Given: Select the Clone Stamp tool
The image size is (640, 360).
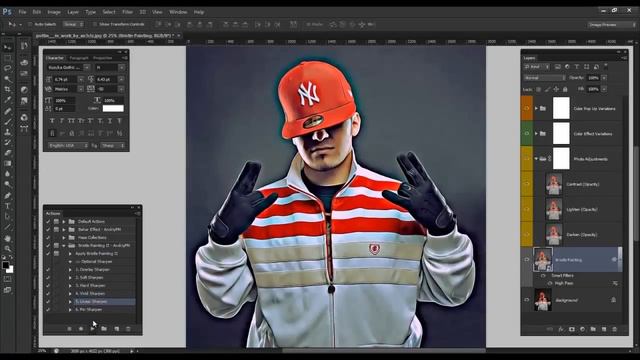Looking at the screenshot, I should [x=7, y=132].
